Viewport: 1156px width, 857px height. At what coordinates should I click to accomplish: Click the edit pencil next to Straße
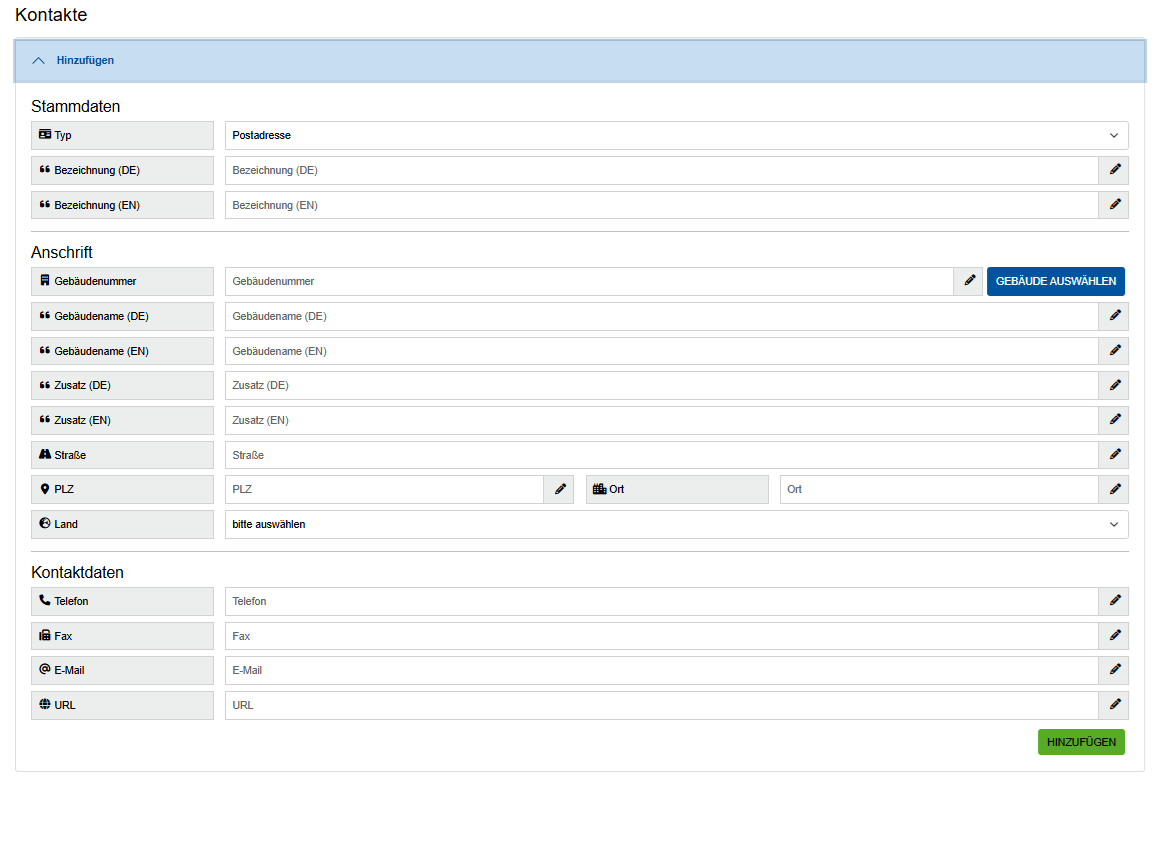pos(1114,455)
